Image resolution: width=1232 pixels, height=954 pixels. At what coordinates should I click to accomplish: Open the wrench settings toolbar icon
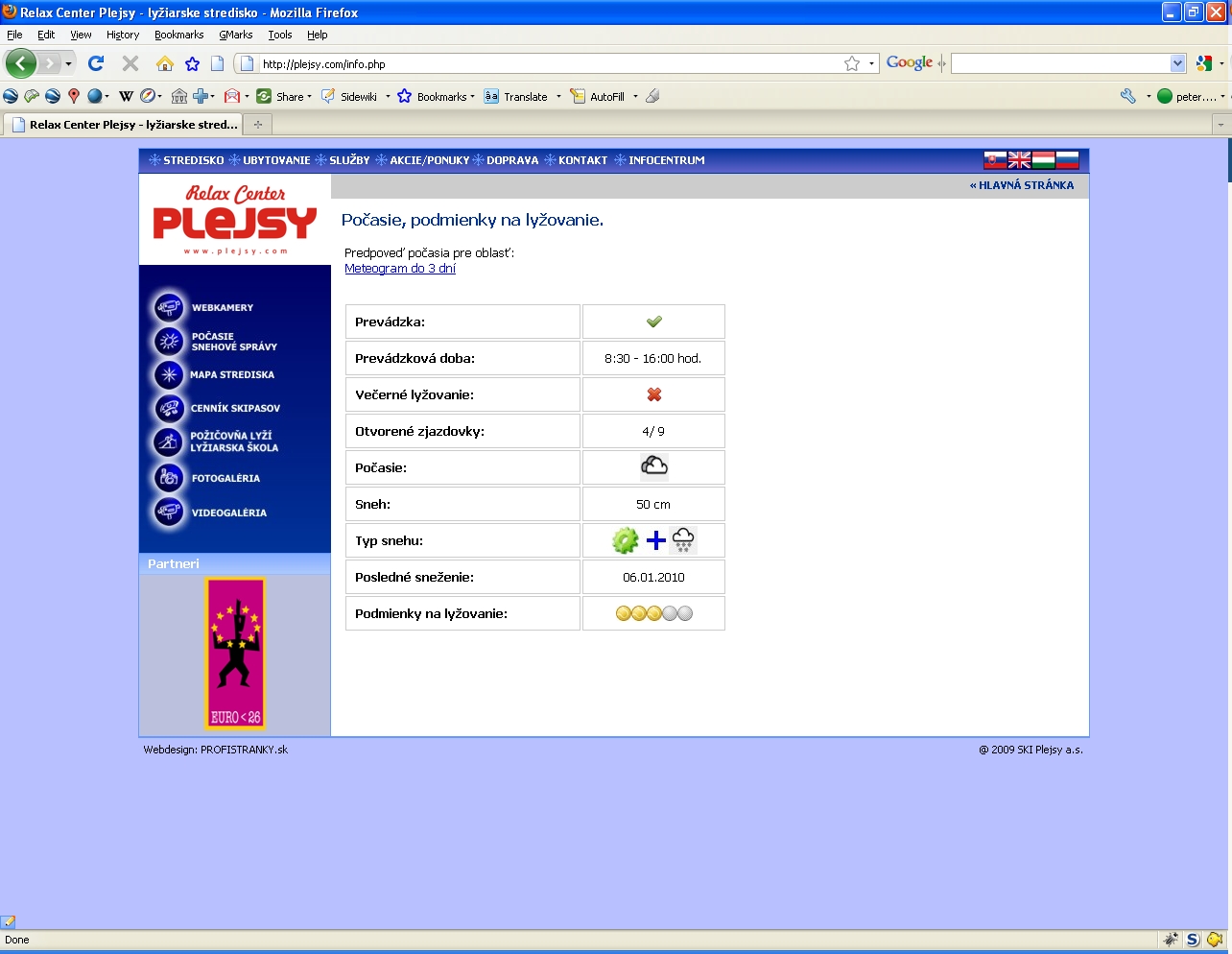[x=1128, y=96]
